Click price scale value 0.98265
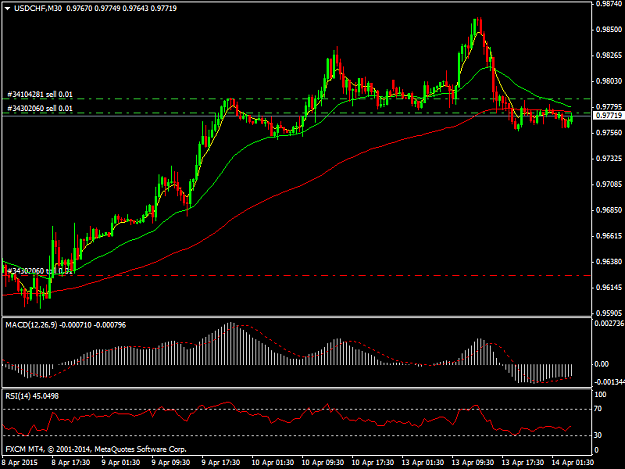 click(609, 55)
